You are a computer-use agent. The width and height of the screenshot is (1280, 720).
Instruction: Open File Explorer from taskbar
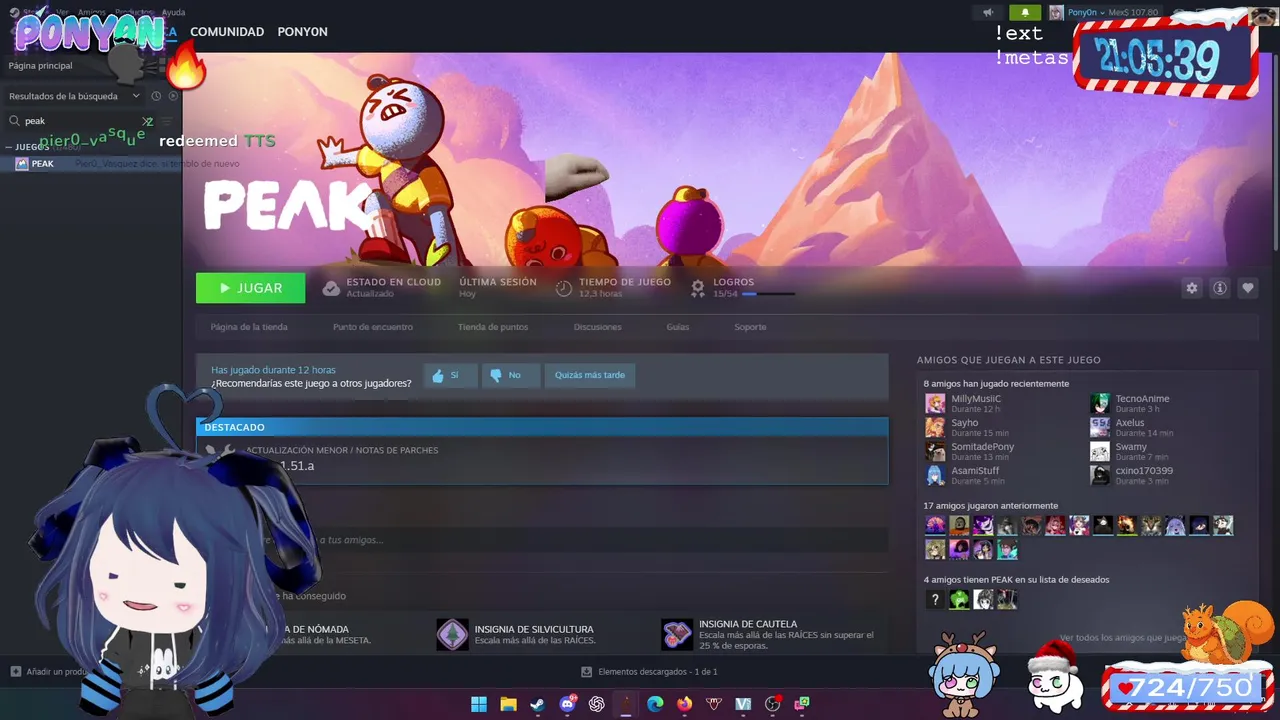(x=508, y=704)
